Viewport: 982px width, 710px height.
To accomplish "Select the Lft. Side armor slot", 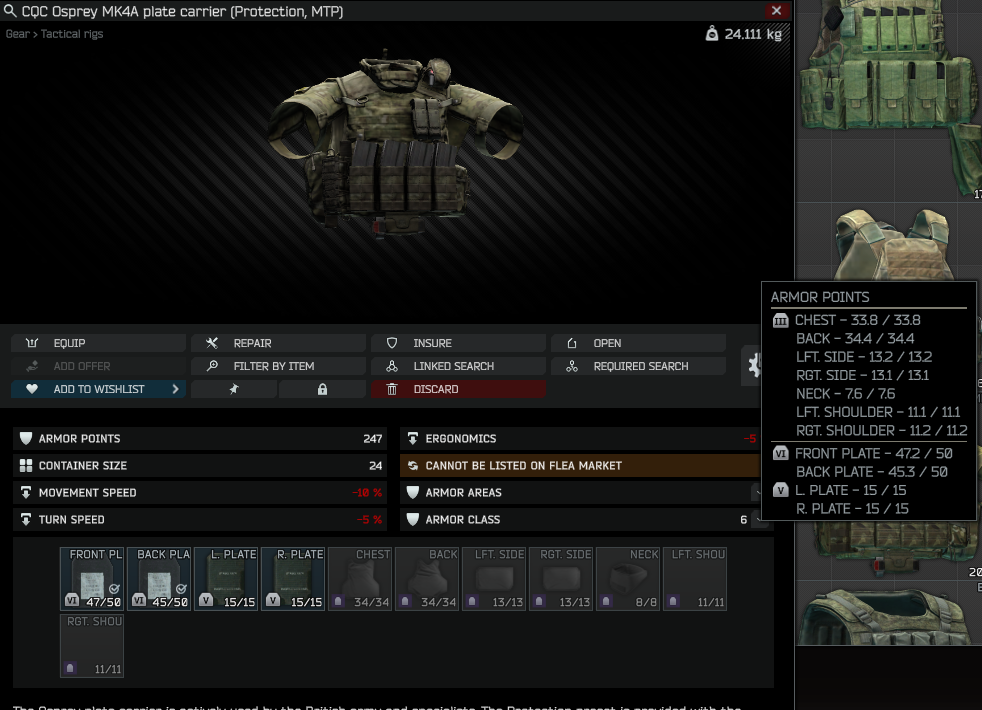I will point(494,579).
